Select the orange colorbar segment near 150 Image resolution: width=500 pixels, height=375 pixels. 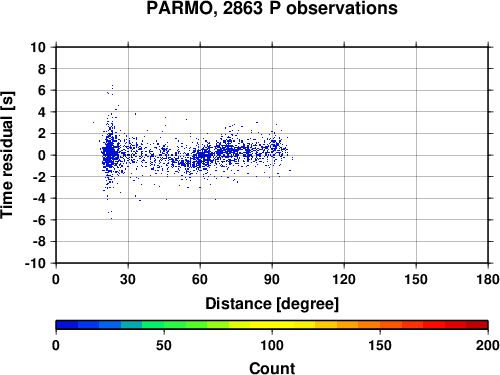pyautogui.click(x=380, y=325)
